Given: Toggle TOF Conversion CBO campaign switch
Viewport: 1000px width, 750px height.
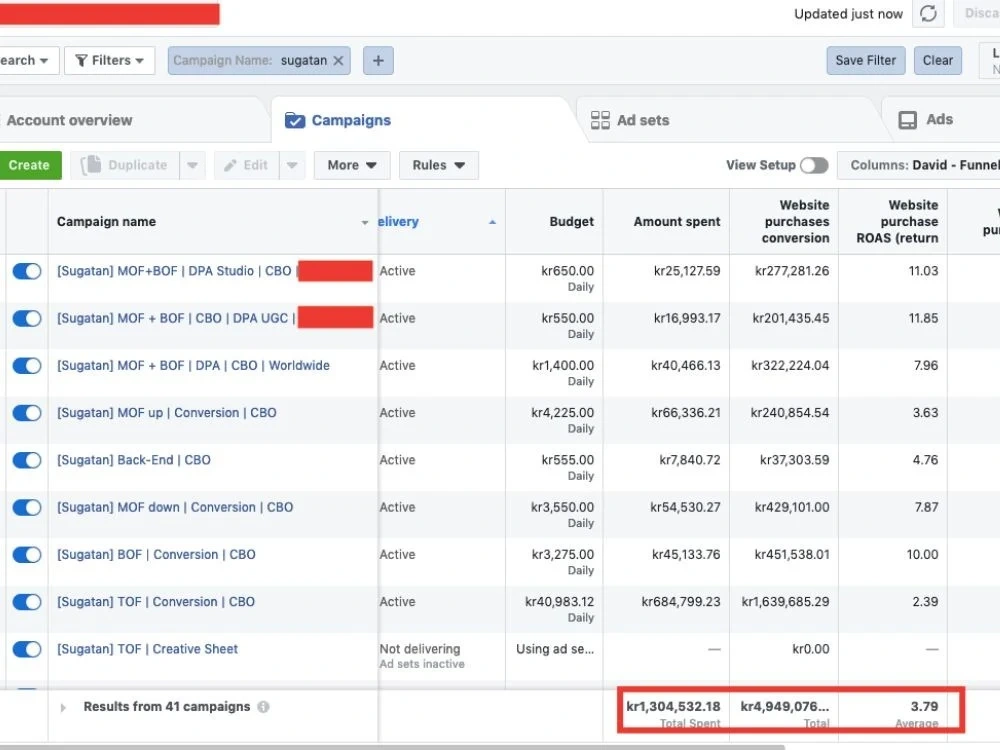Looking at the screenshot, I should click(27, 601).
